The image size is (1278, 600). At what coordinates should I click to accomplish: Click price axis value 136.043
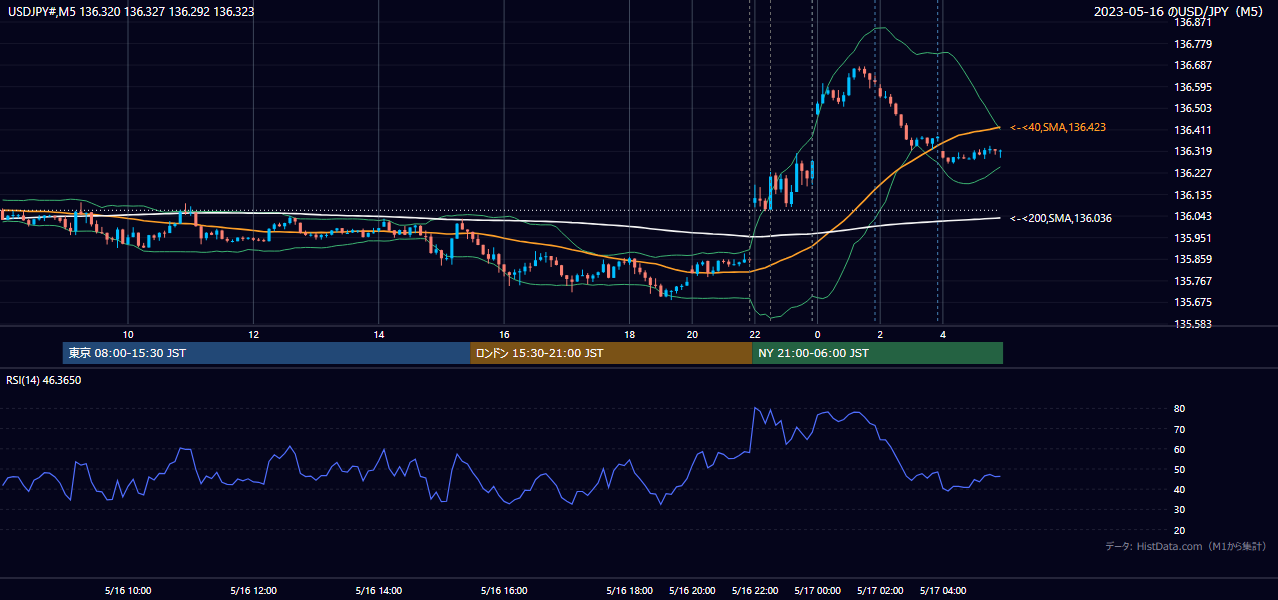tap(1192, 216)
